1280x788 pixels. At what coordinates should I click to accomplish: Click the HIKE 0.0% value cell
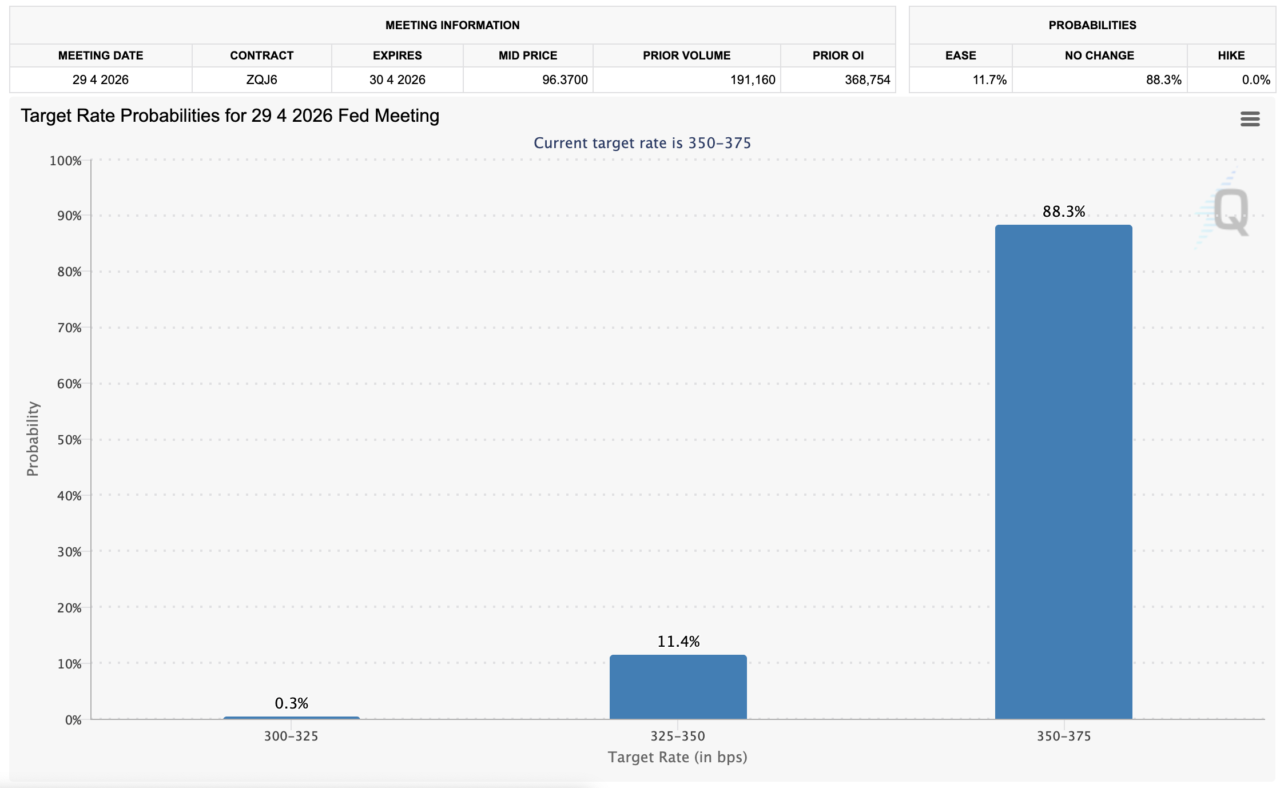1254,80
